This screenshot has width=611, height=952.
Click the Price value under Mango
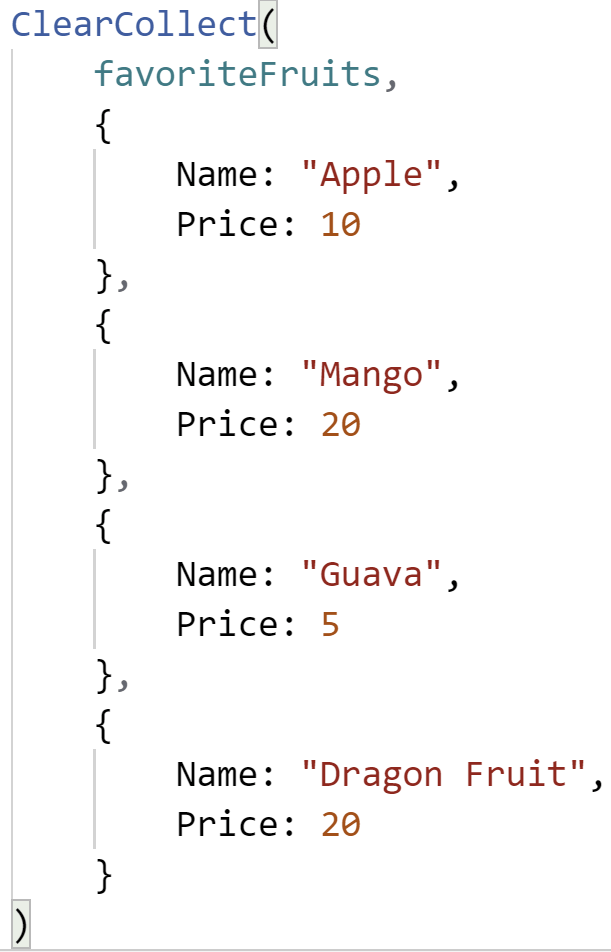pyautogui.click(x=340, y=424)
